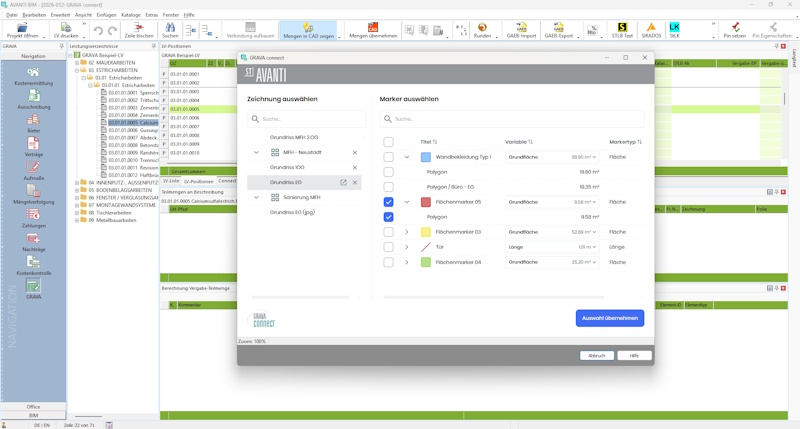Switch to the LV-Liste tab
The width and height of the screenshot is (800, 429).
171,181
